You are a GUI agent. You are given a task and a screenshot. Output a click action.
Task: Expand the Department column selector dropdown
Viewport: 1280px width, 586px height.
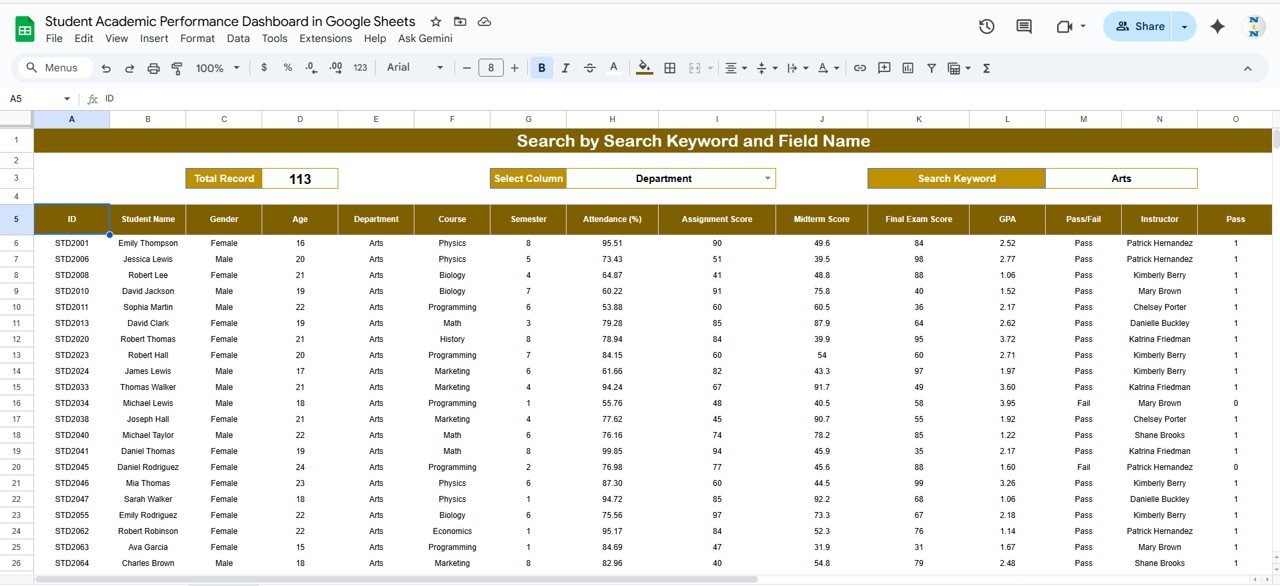pos(768,178)
